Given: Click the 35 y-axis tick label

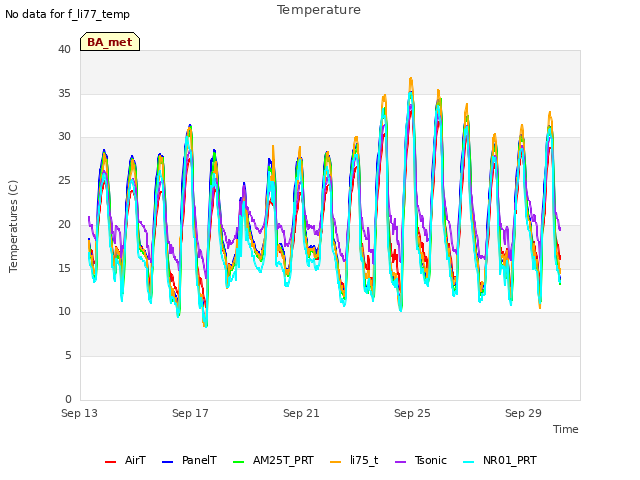Looking at the screenshot, I should (x=64, y=93).
